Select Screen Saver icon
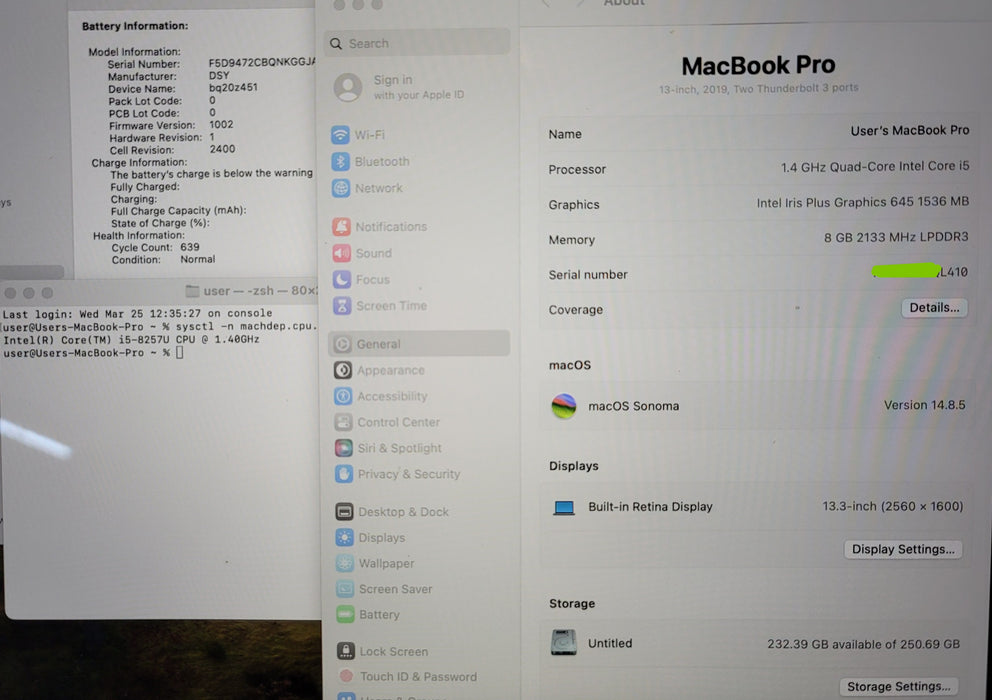This screenshot has width=992, height=700. tap(345, 589)
